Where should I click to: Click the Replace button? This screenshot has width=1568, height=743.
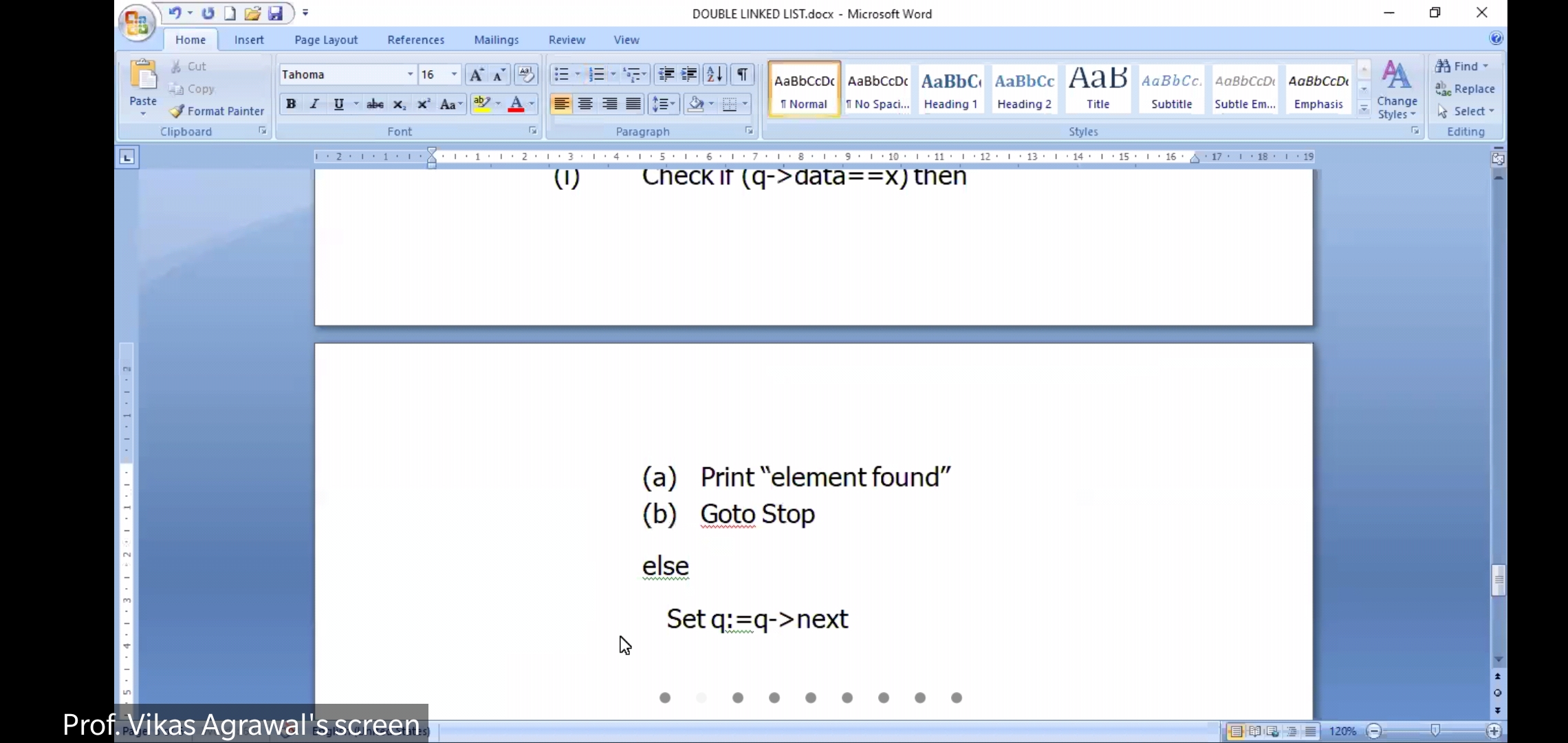[x=1466, y=89]
